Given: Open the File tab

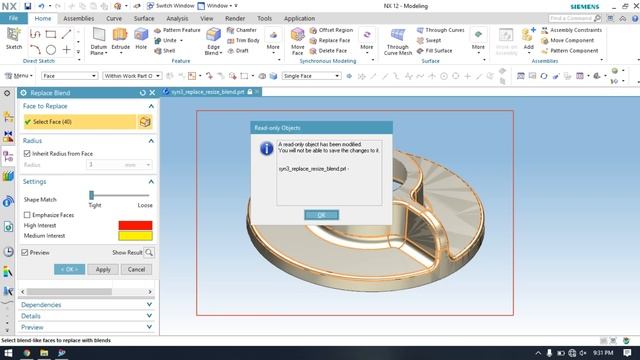Looking at the screenshot, I should [x=13, y=18].
